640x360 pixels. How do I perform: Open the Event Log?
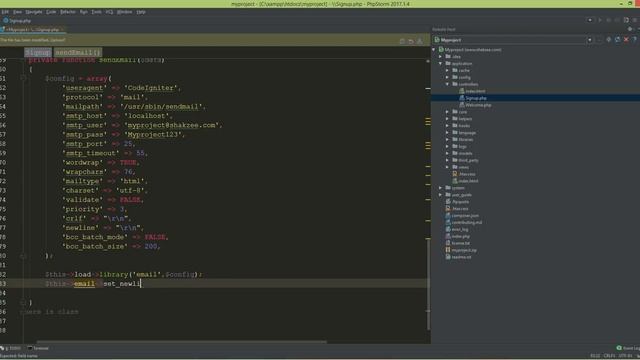point(628,348)
